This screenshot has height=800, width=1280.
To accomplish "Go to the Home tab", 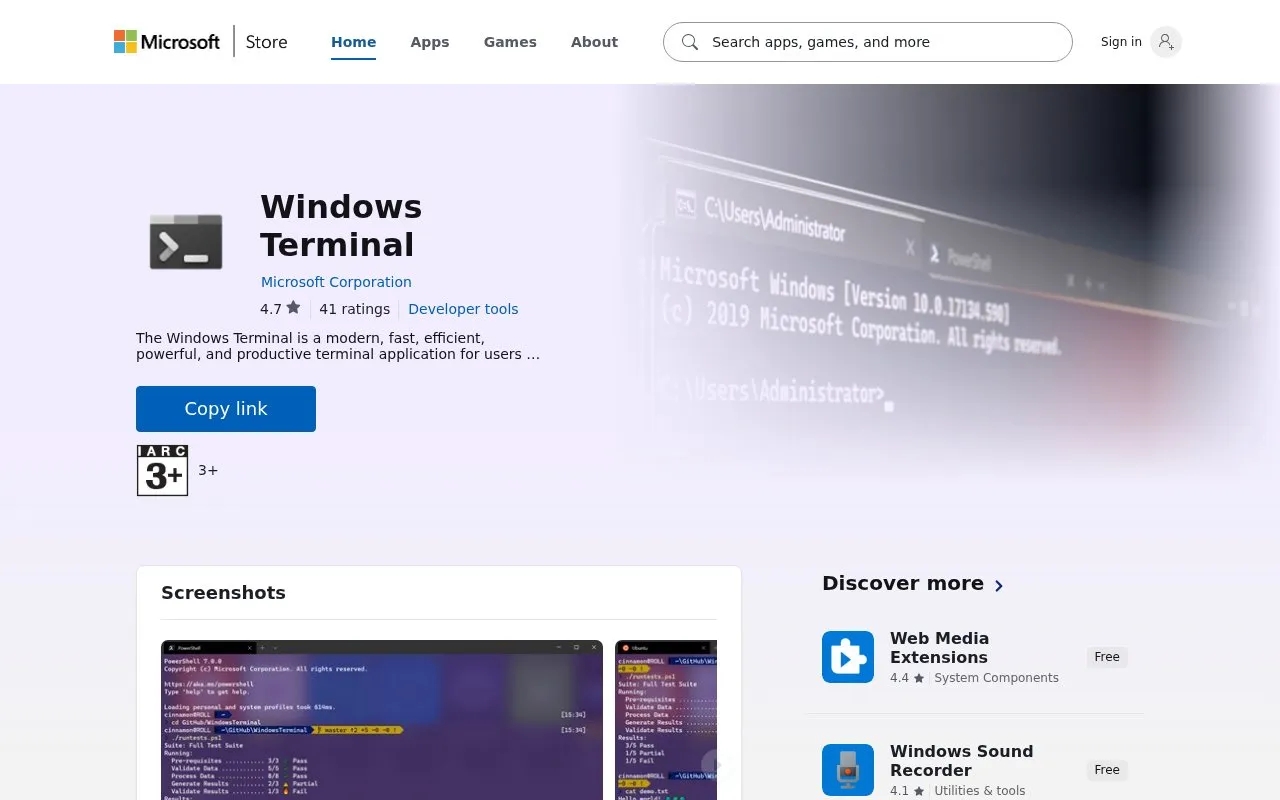I will [x=354, y=42].
